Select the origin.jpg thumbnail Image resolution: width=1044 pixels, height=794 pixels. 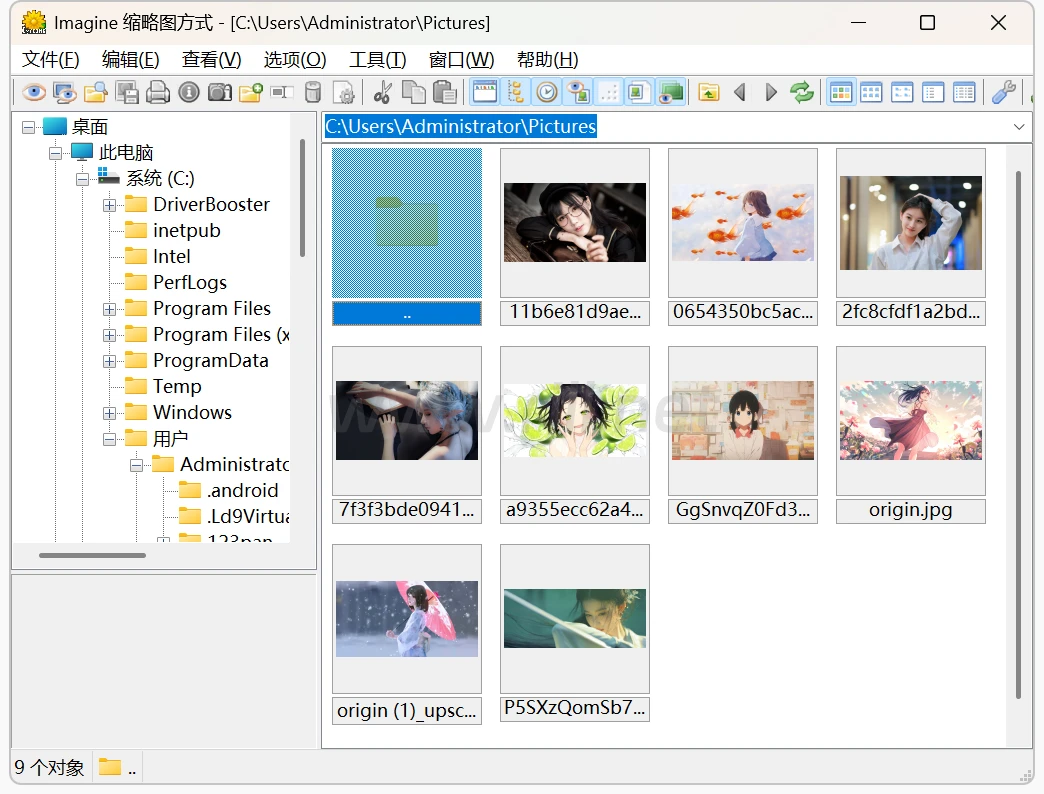point(910,421)
